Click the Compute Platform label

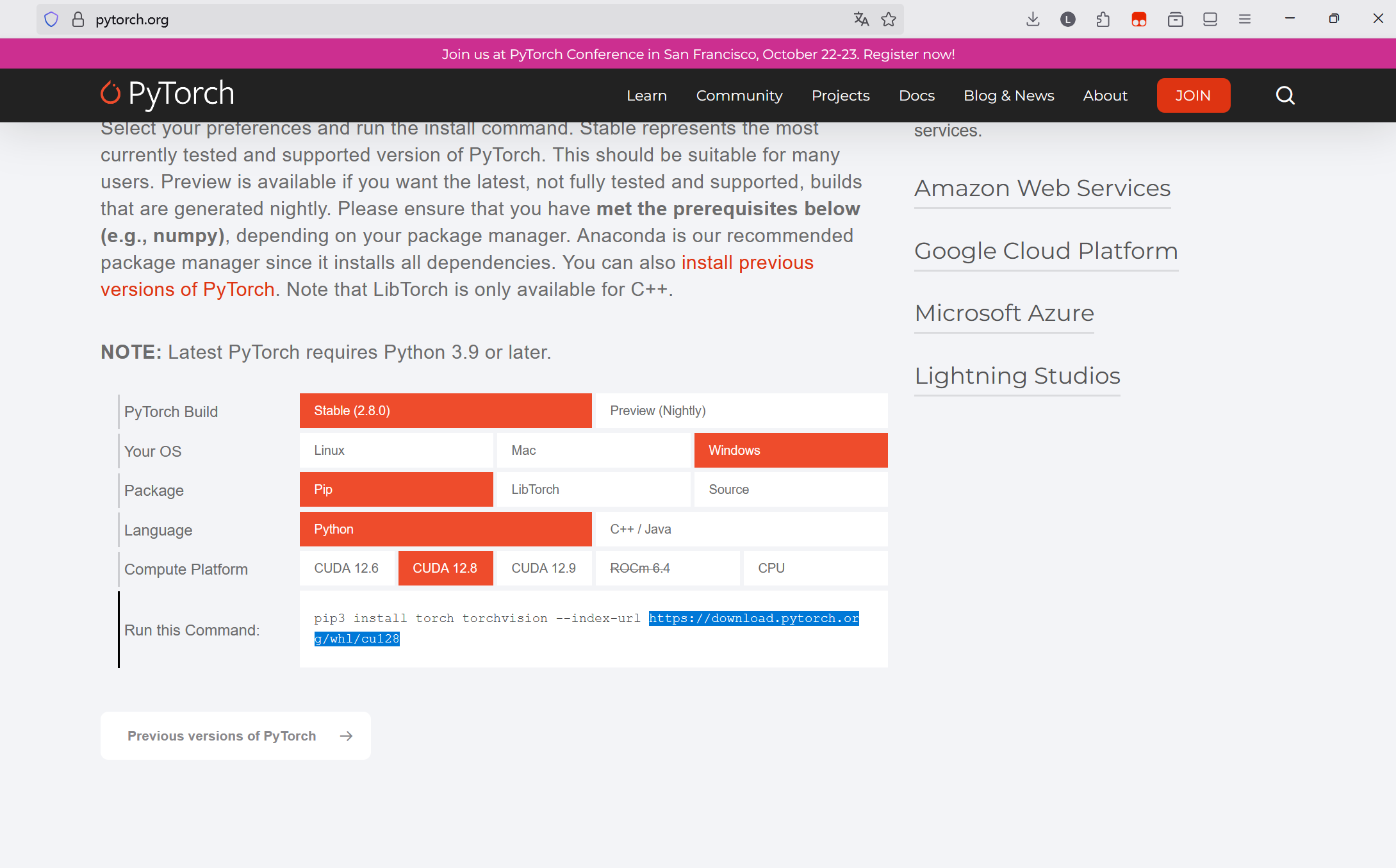tap(186, 569)
